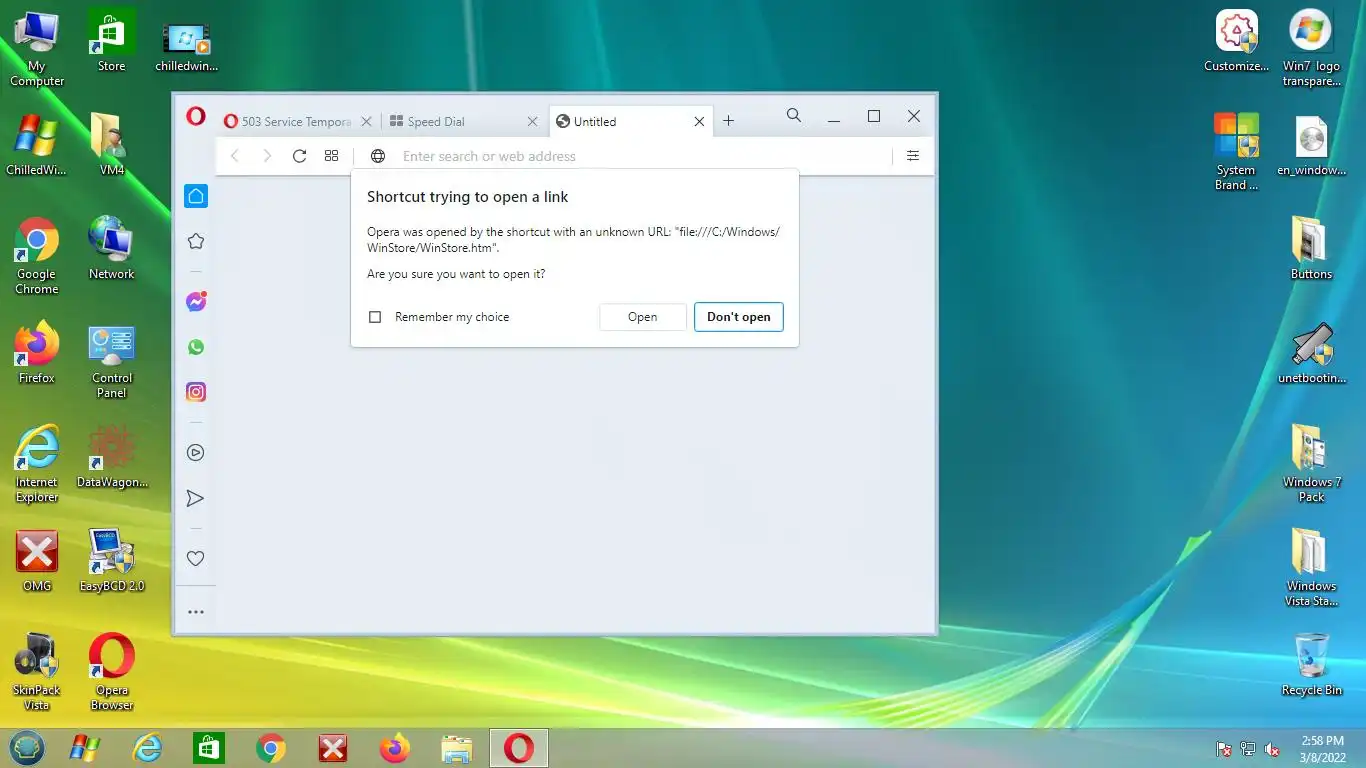Viewport: 1366px width, 768px height.
Task: Select the Google Chrome desktop shortcut
Action: click(x=37, y=257)
